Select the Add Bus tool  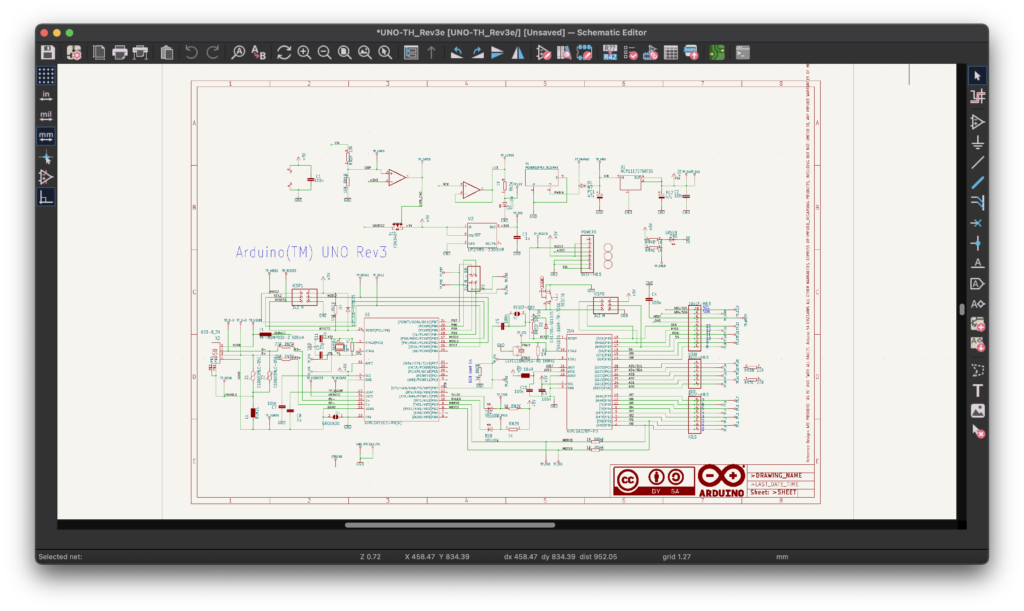[978, 183]
